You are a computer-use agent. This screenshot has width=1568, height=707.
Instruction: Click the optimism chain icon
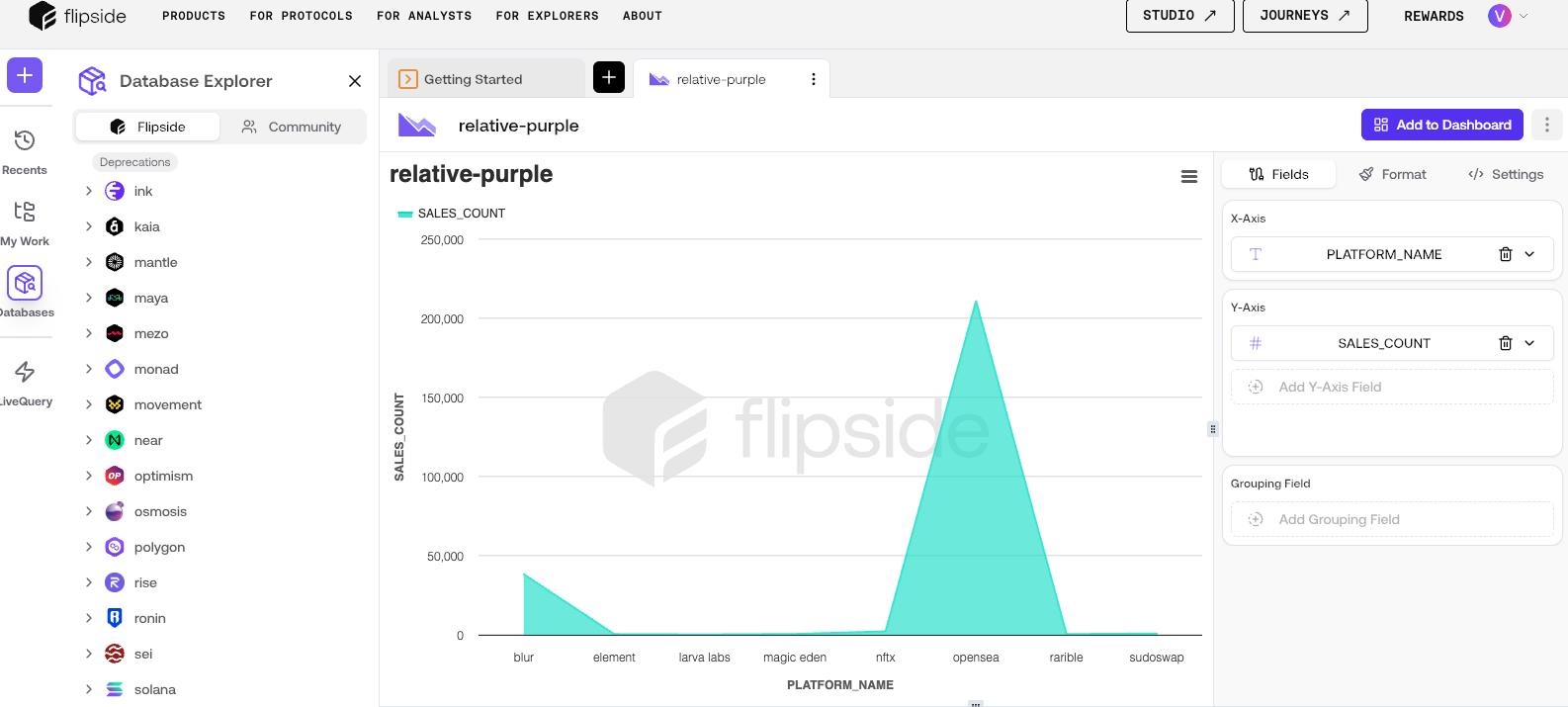pyautogui.click(x=115, y=476)
